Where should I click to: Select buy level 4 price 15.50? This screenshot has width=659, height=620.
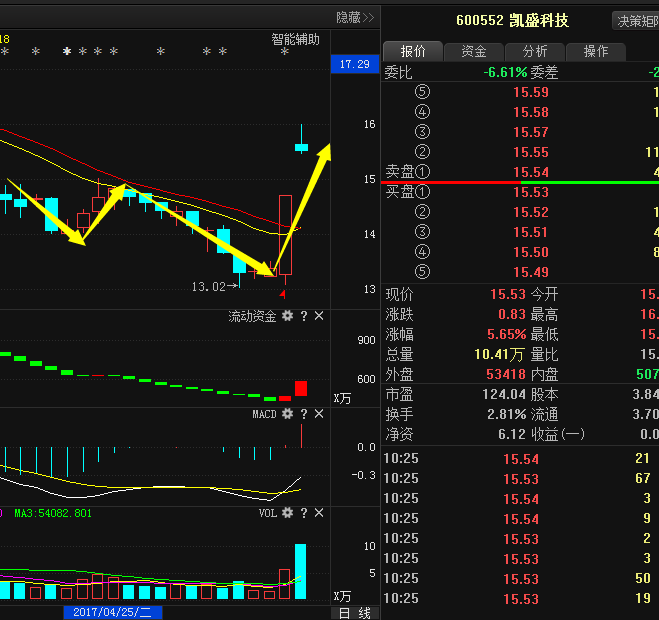click(x=531, y=252)
